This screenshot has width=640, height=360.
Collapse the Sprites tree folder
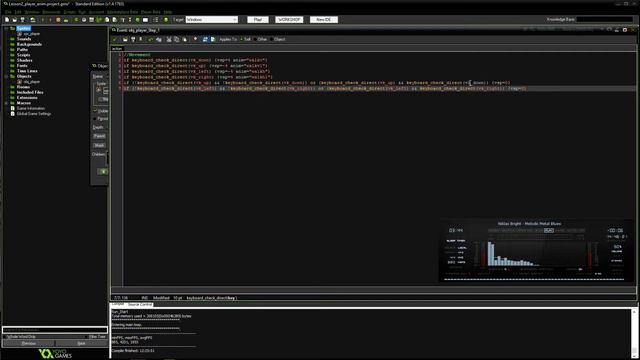tap(7, 29)
